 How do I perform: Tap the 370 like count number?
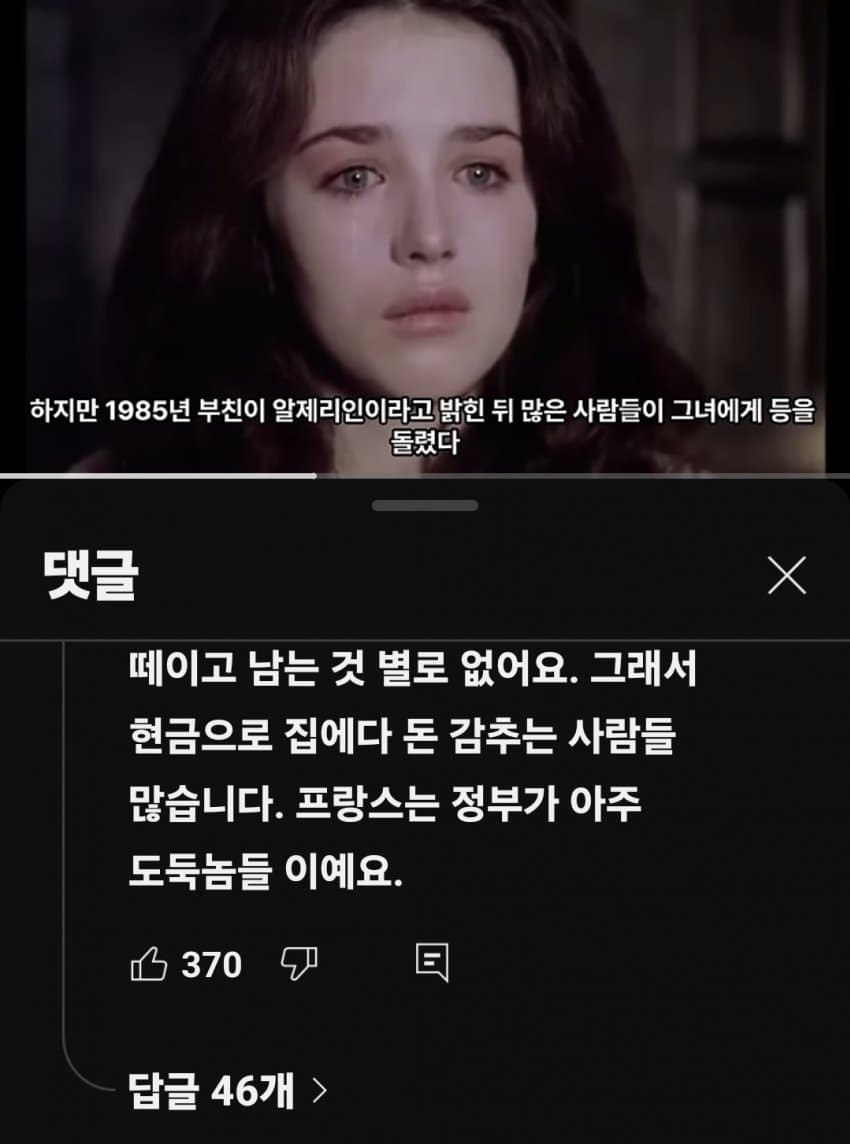[x=212, y=965]
